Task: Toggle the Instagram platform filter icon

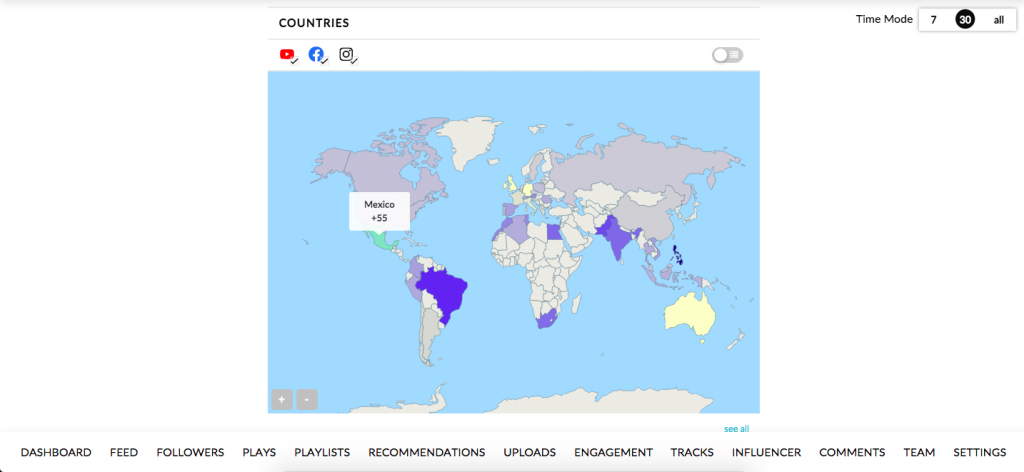Action: [347, 55]
